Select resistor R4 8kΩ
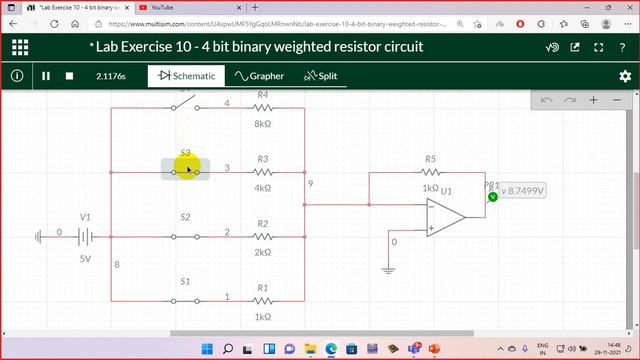 [262, 108]
